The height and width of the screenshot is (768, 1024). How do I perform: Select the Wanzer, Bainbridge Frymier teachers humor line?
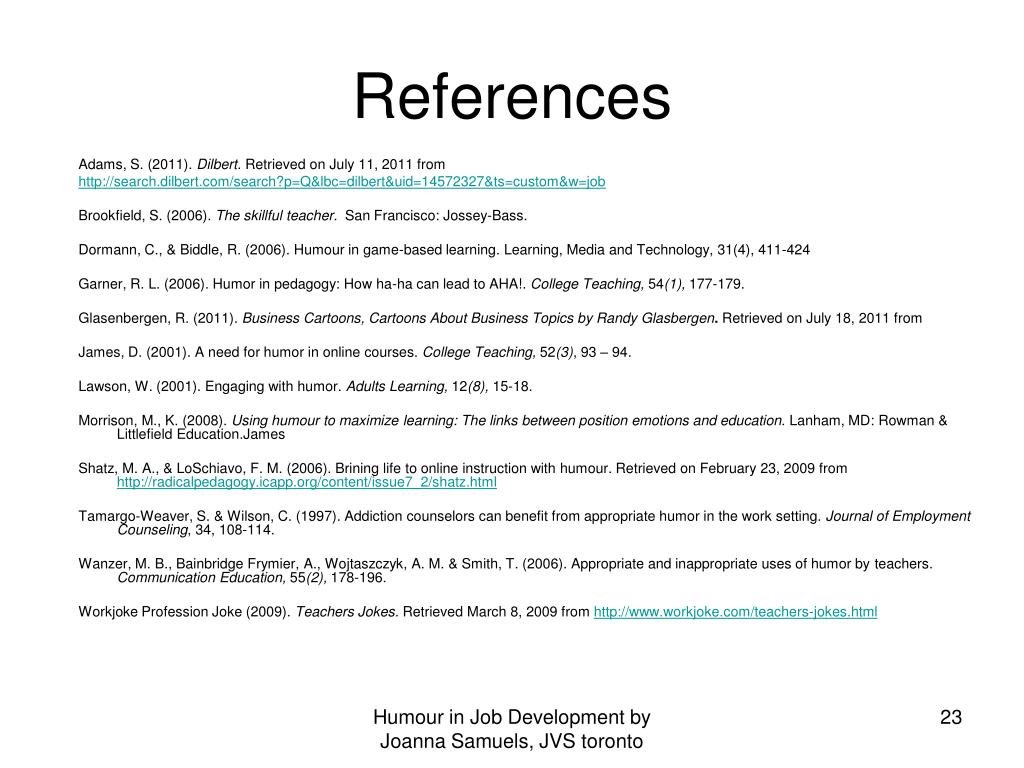[x=505, y=564]
